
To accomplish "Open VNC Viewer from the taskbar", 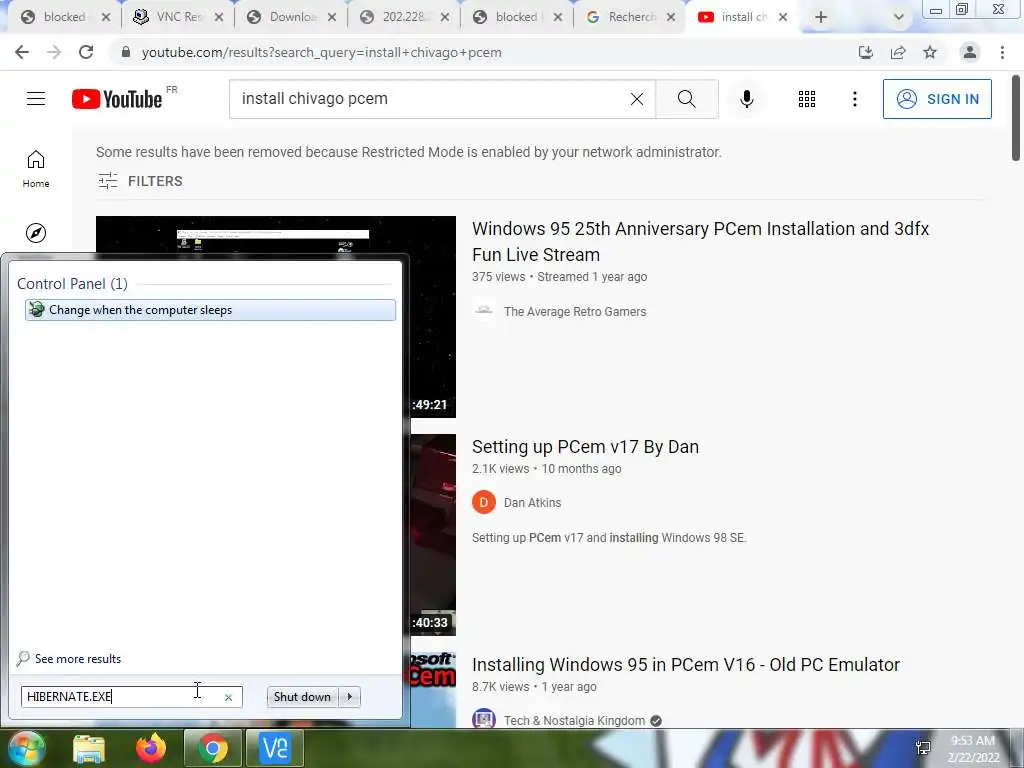I will 275,748.
